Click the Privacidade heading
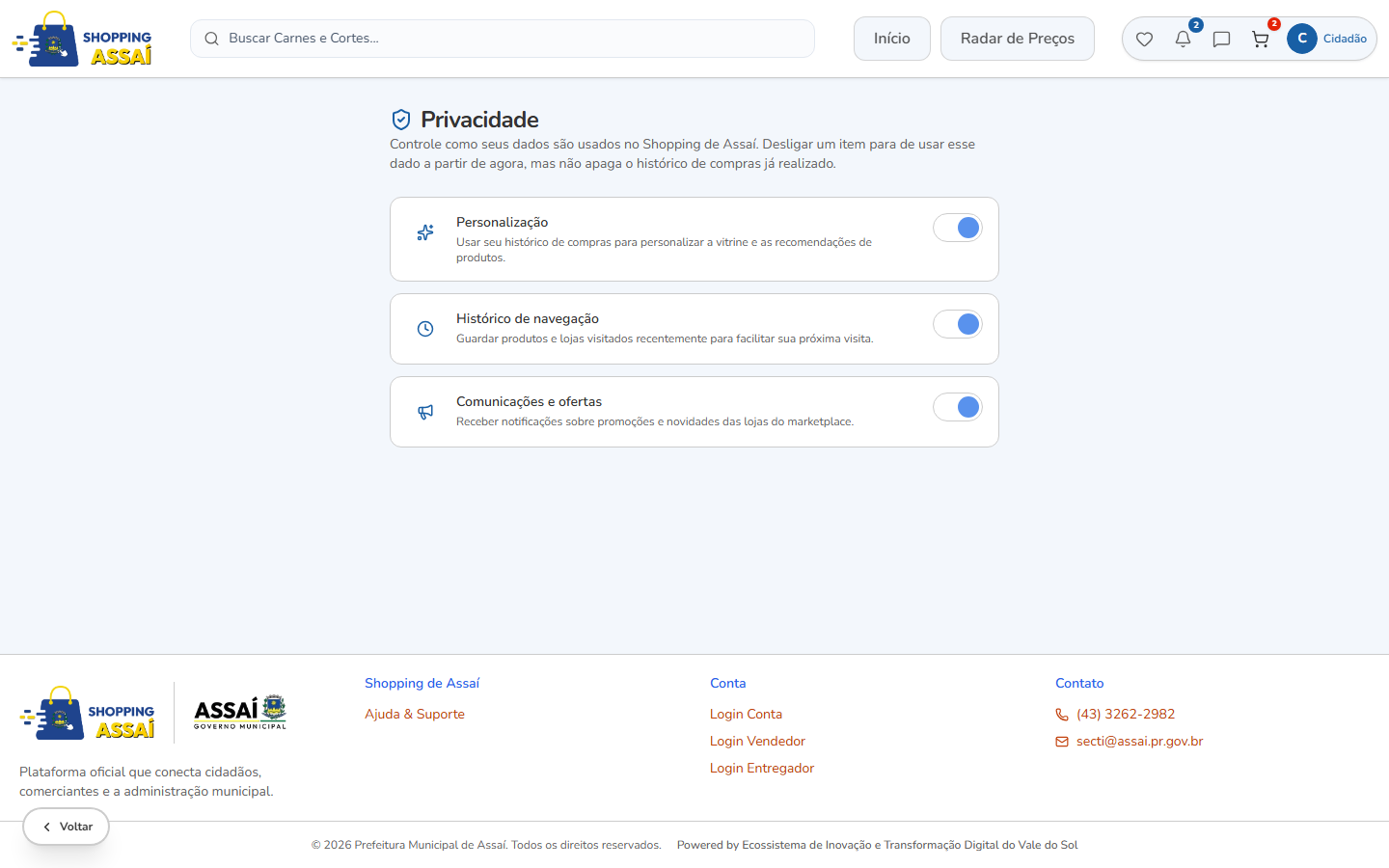 tap(479, 120)
